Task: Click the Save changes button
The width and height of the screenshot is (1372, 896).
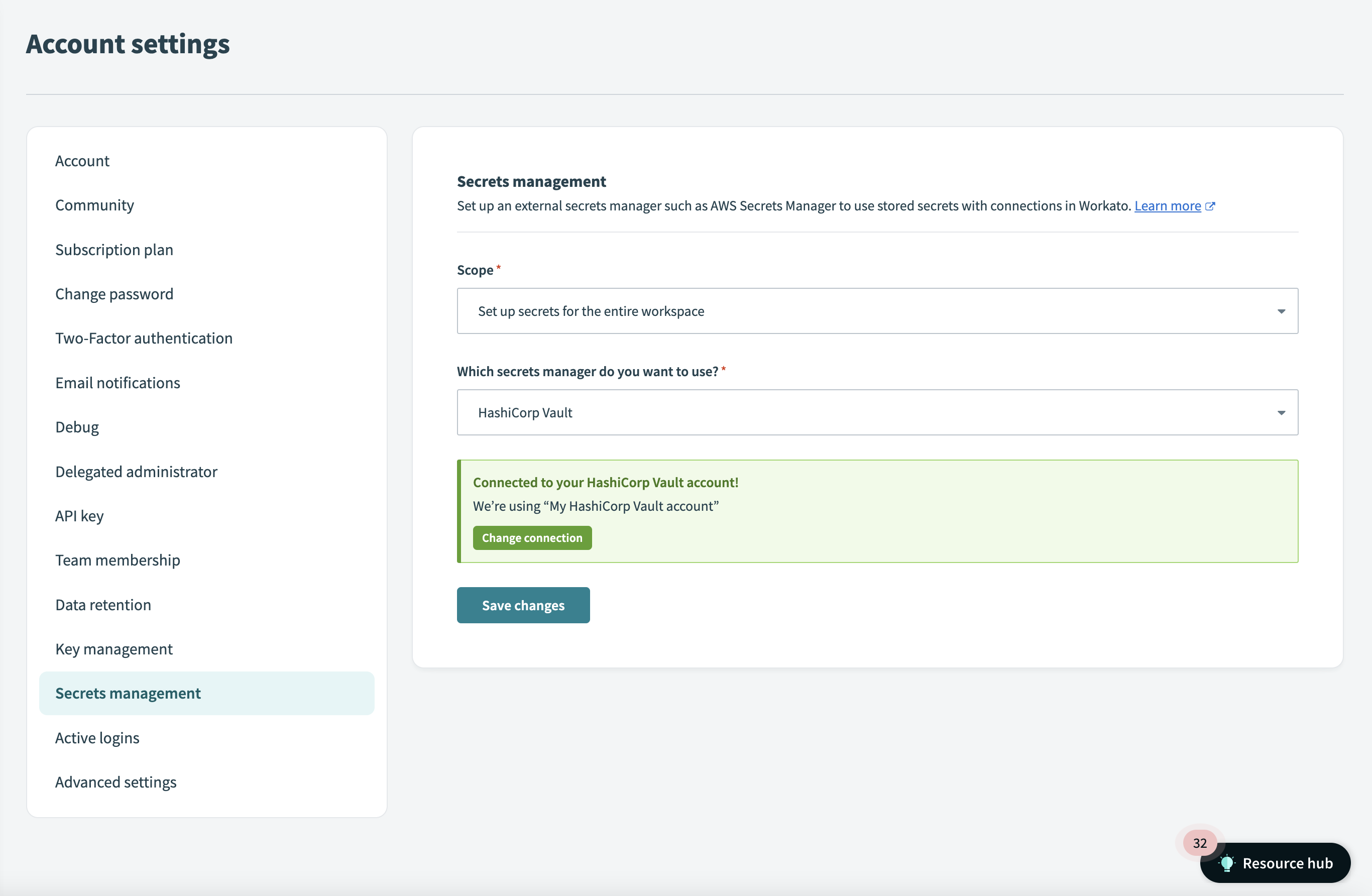Action: (523, 604)
